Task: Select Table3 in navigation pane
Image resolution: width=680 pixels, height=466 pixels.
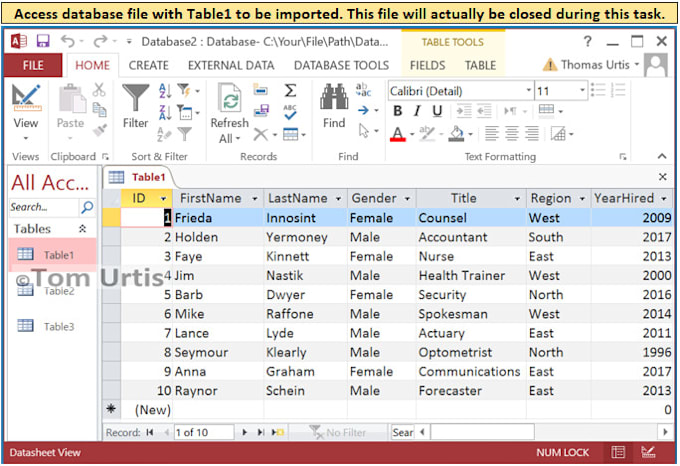Action: 52,326
